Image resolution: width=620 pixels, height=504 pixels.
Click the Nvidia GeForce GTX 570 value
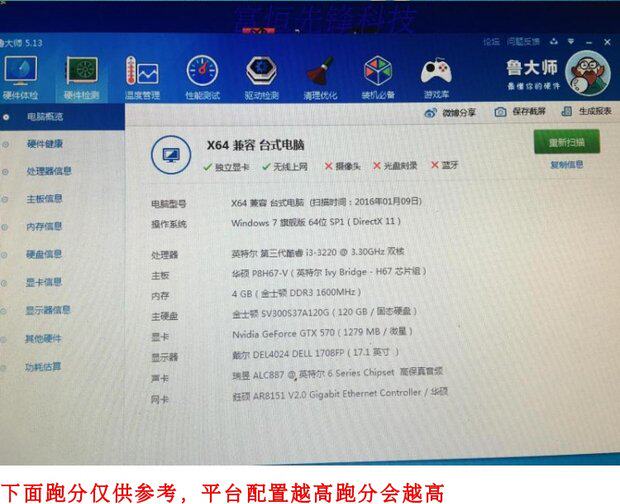(323, 333)
